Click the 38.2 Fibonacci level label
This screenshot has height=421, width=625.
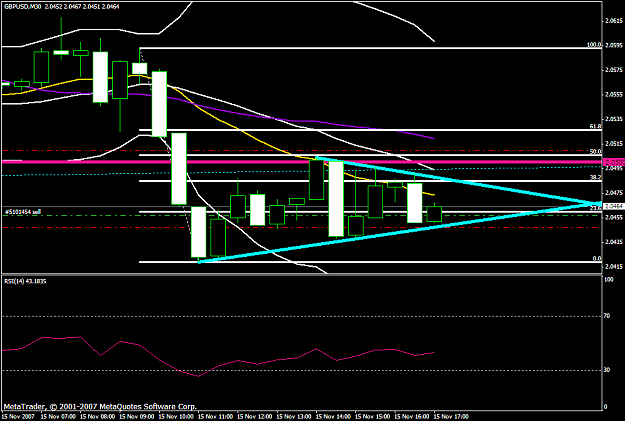click(x=595, y=177)
